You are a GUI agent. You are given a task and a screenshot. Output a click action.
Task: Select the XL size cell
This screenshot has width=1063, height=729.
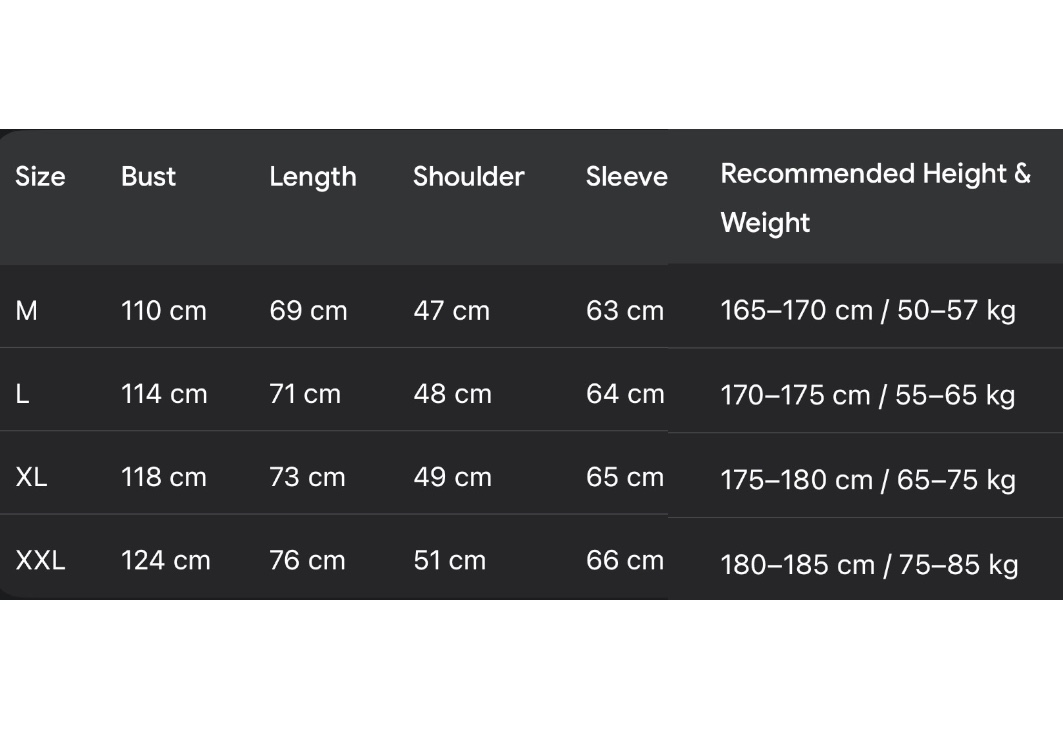tap(31, 477)
